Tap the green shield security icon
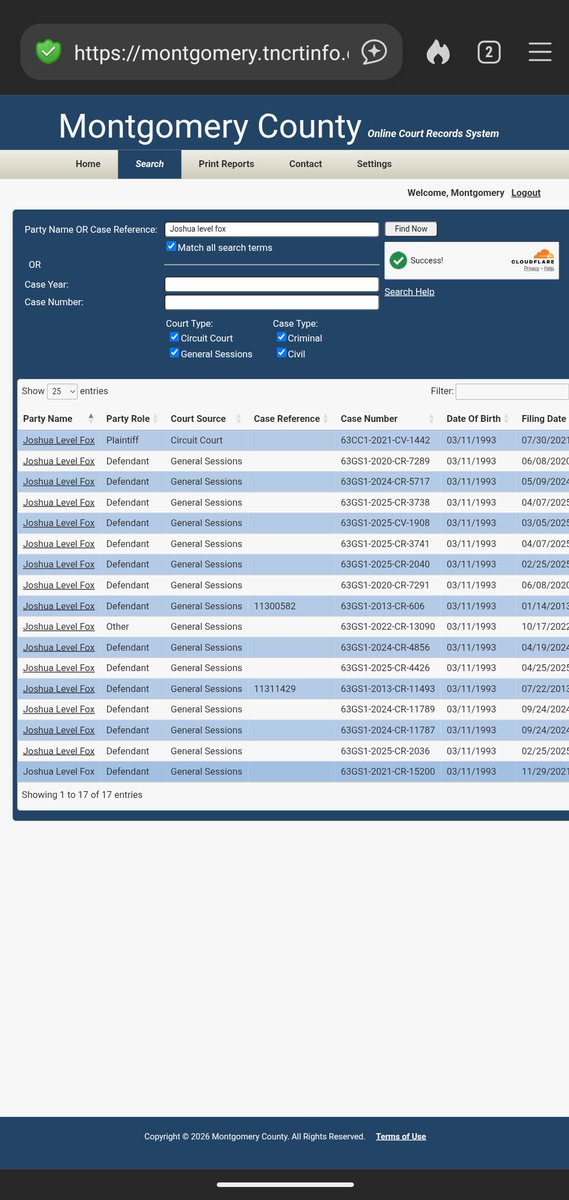The height and width of the screenshot is (1200, 569). [x=48, y=52]
